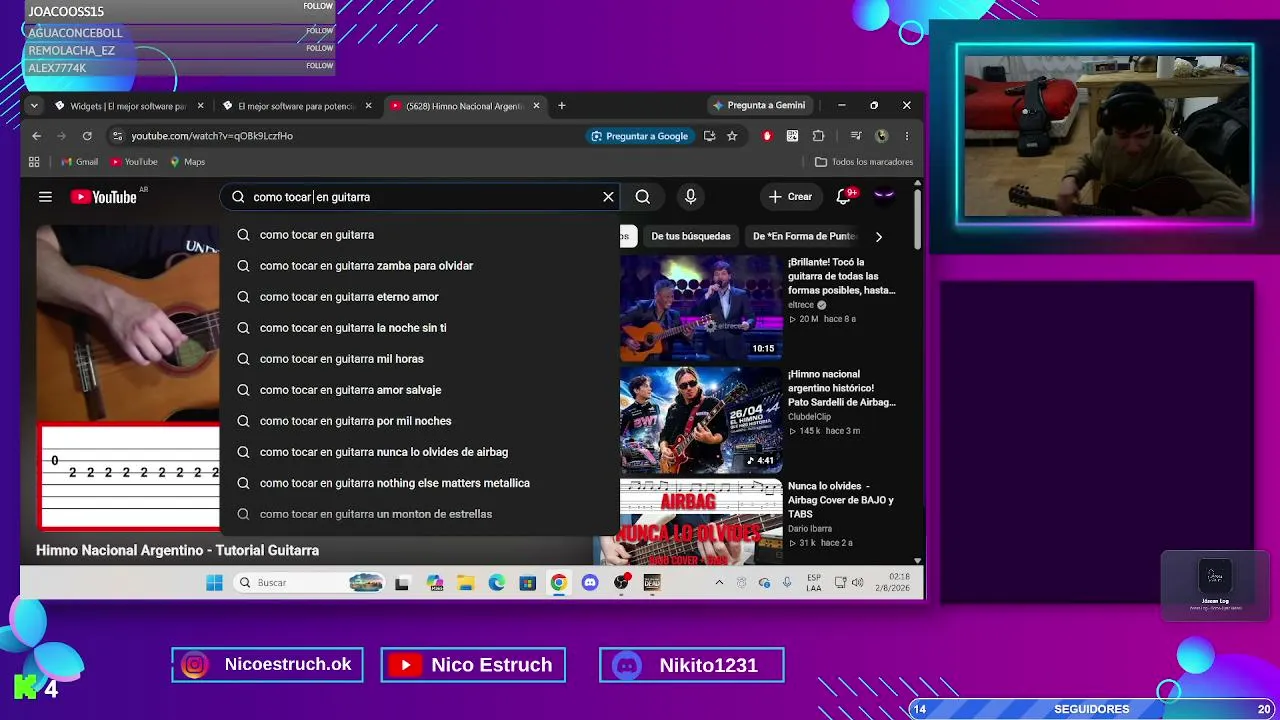Screen dimensions: 1280x720
Task: Go to the YouTube home logo
Action: click(104, 197)
